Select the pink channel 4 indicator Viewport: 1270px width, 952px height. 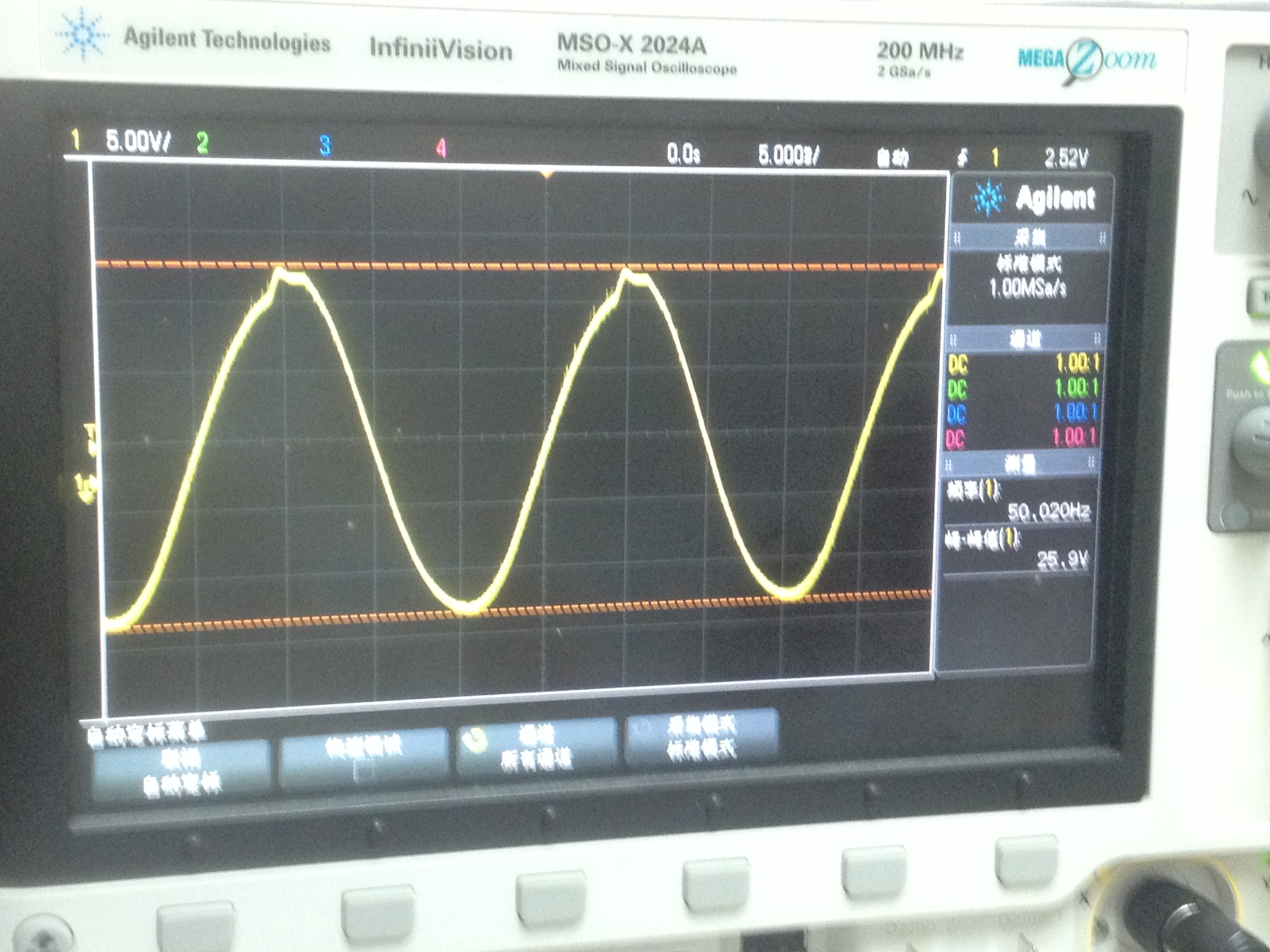(x=441, y=149)
